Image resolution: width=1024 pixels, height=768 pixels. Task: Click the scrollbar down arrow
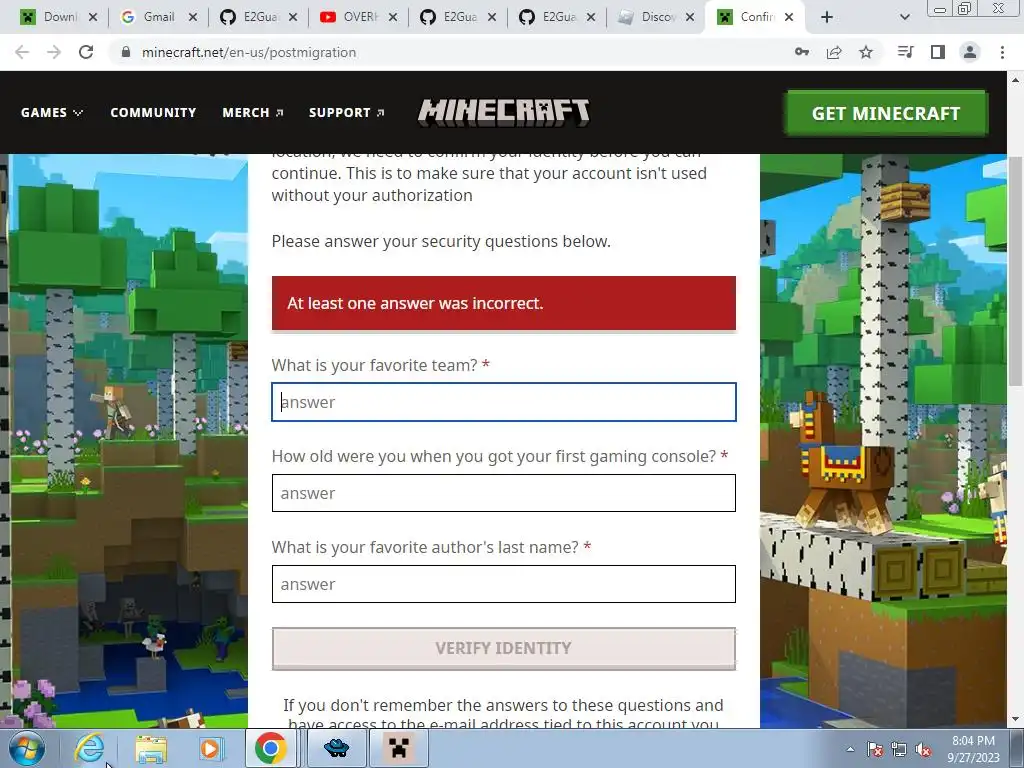point(1015,719)
